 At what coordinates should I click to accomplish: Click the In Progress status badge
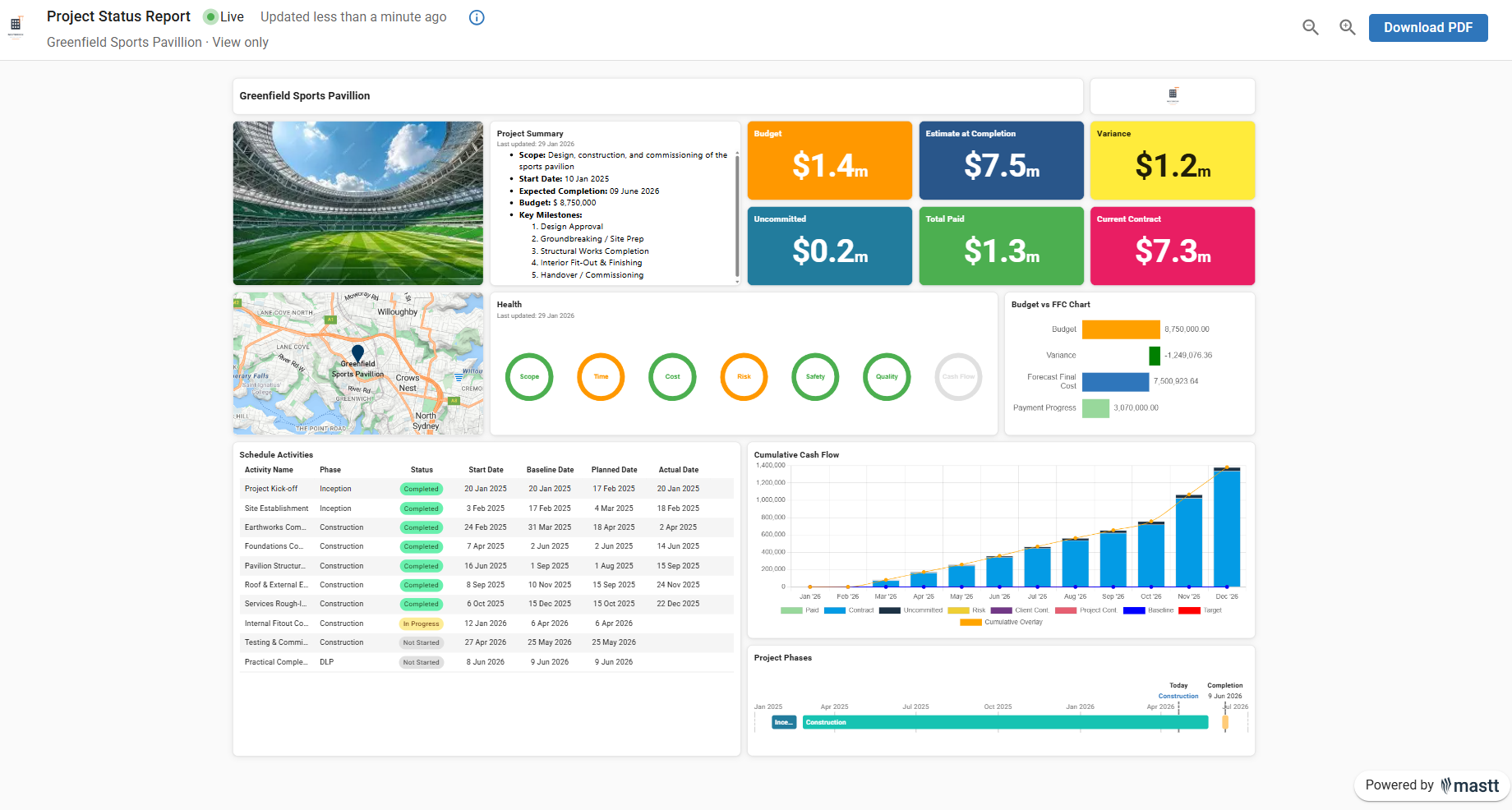422,624
